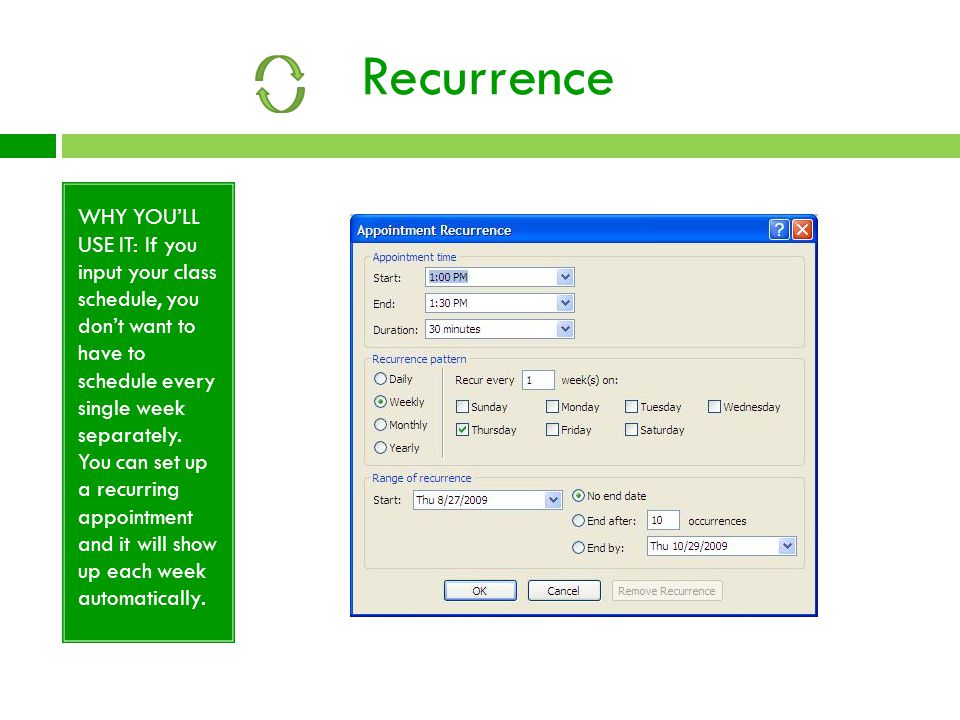Uncheck the Thursday checkbox
Viewport: 960px width, 720px height.
[462, 430]
